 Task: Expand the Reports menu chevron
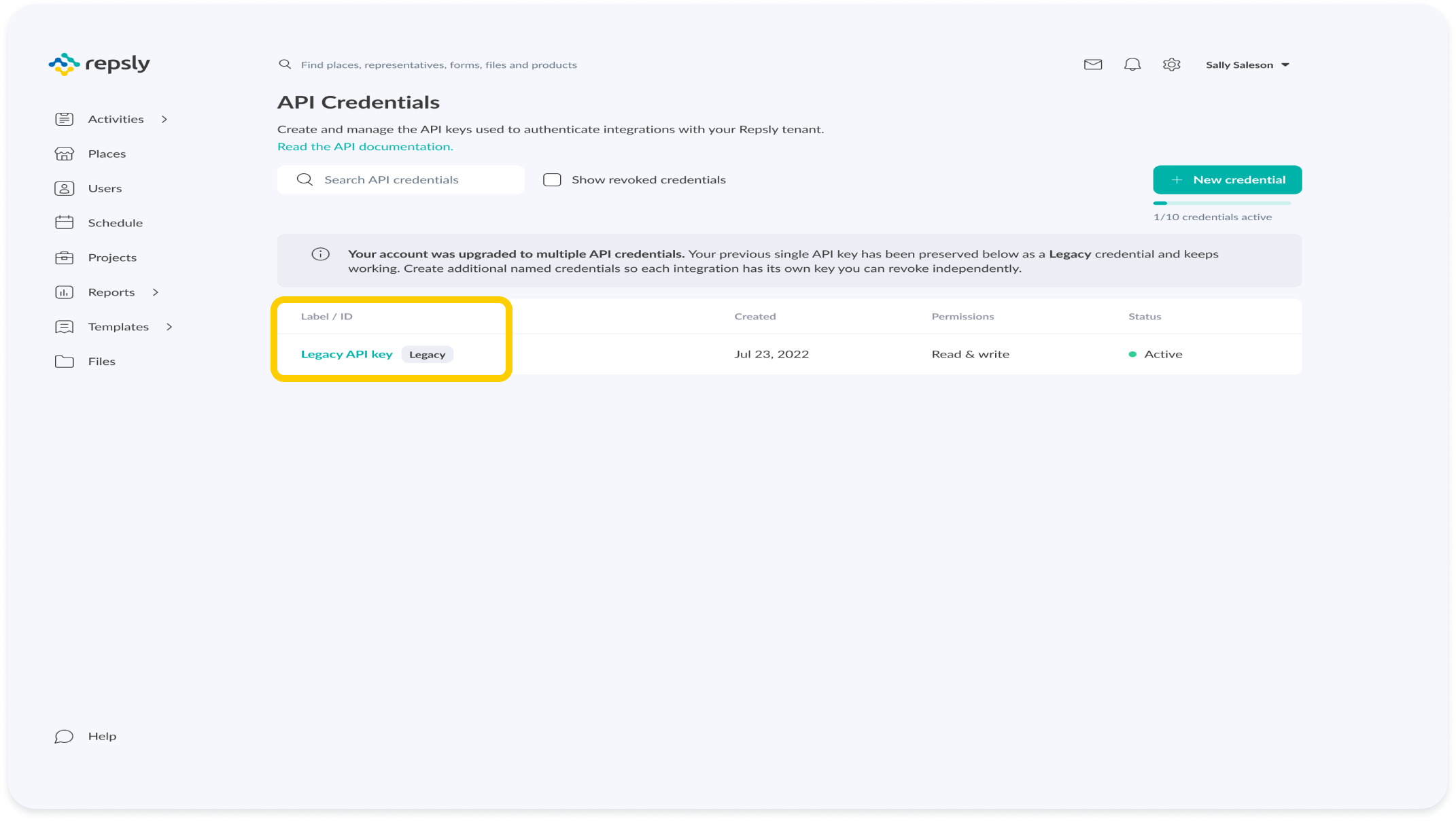tap(156, 292)
